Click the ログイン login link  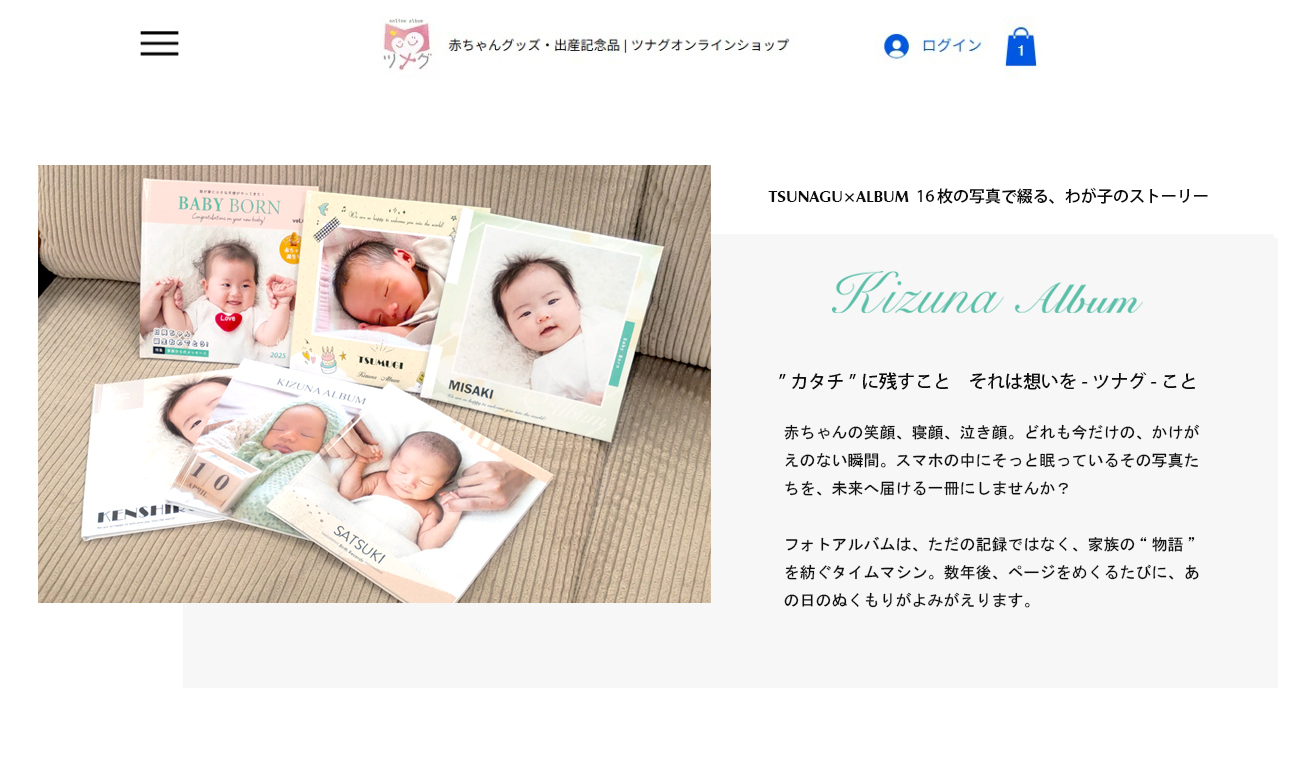tap(951, 46)
